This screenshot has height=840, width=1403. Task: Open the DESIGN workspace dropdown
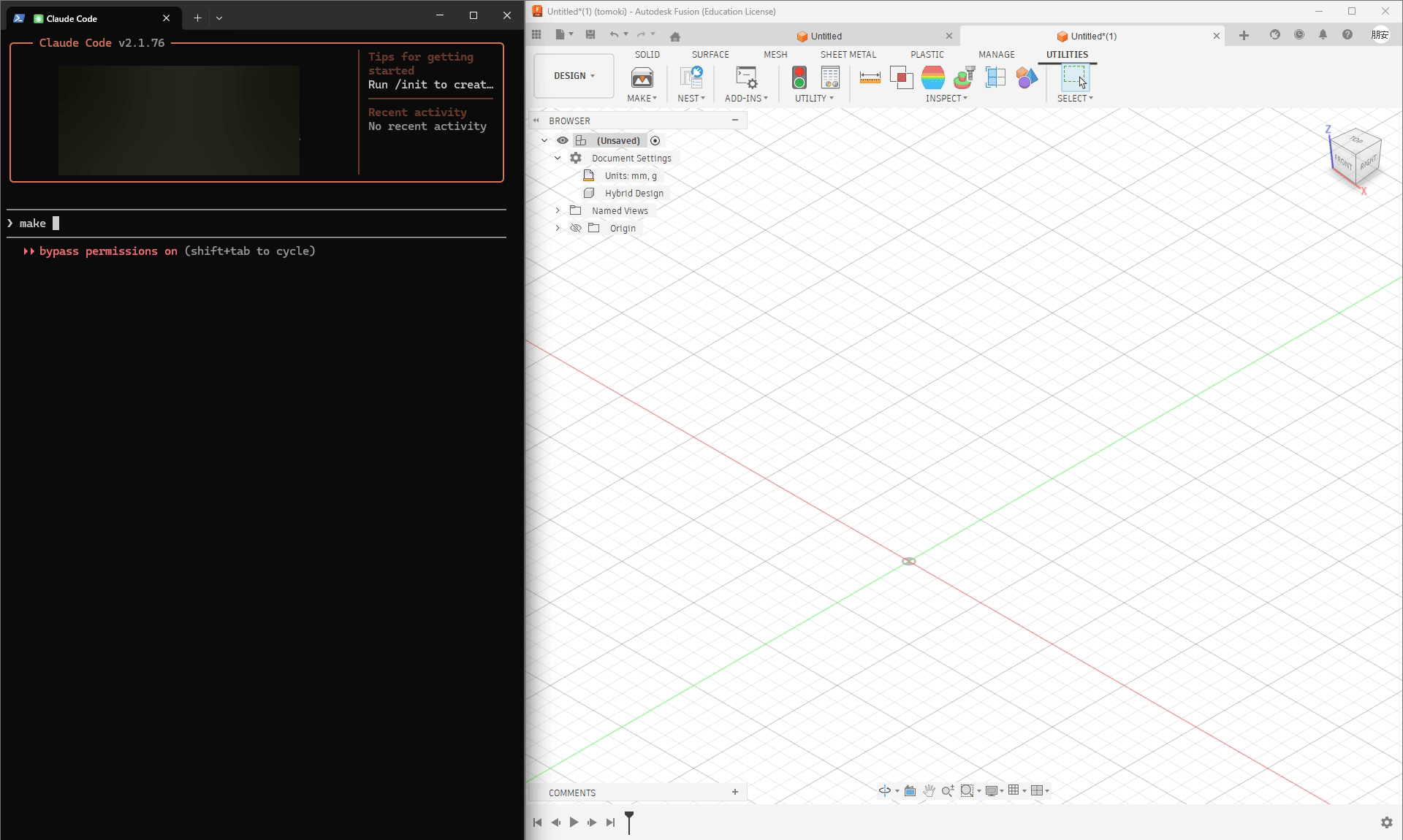point(574,76)
